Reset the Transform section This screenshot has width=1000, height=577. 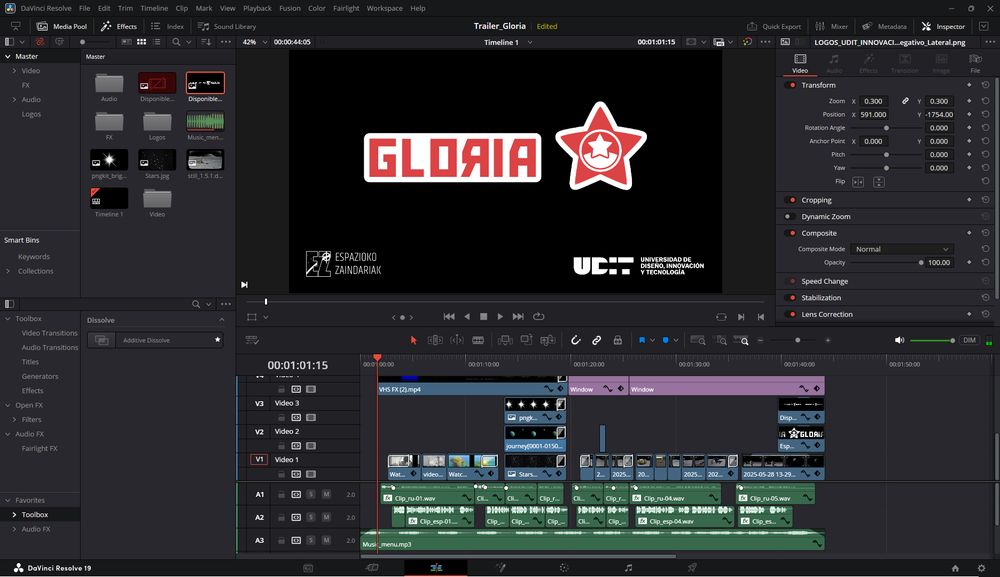[x=985, y=85]
